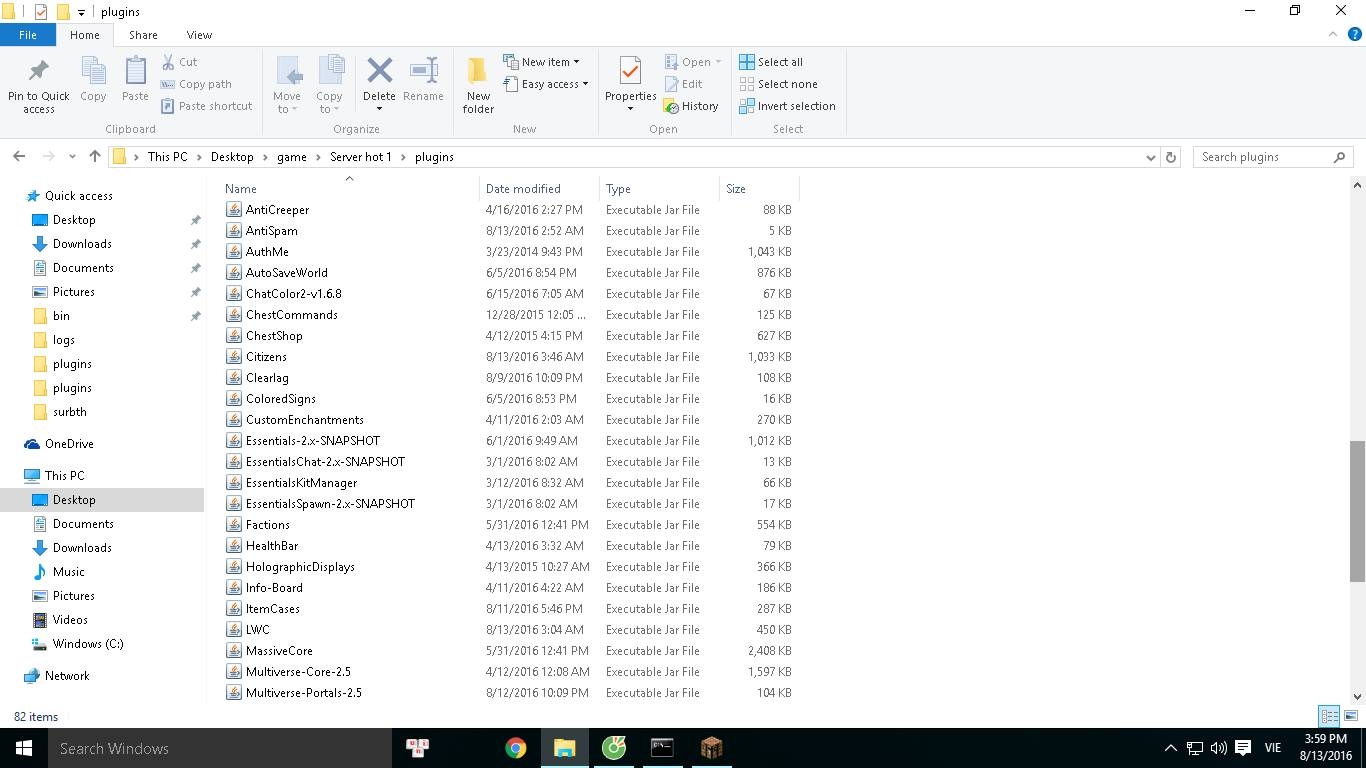Go up one folder level arrow
The image size is (1366, 768).
coord(95,157)
